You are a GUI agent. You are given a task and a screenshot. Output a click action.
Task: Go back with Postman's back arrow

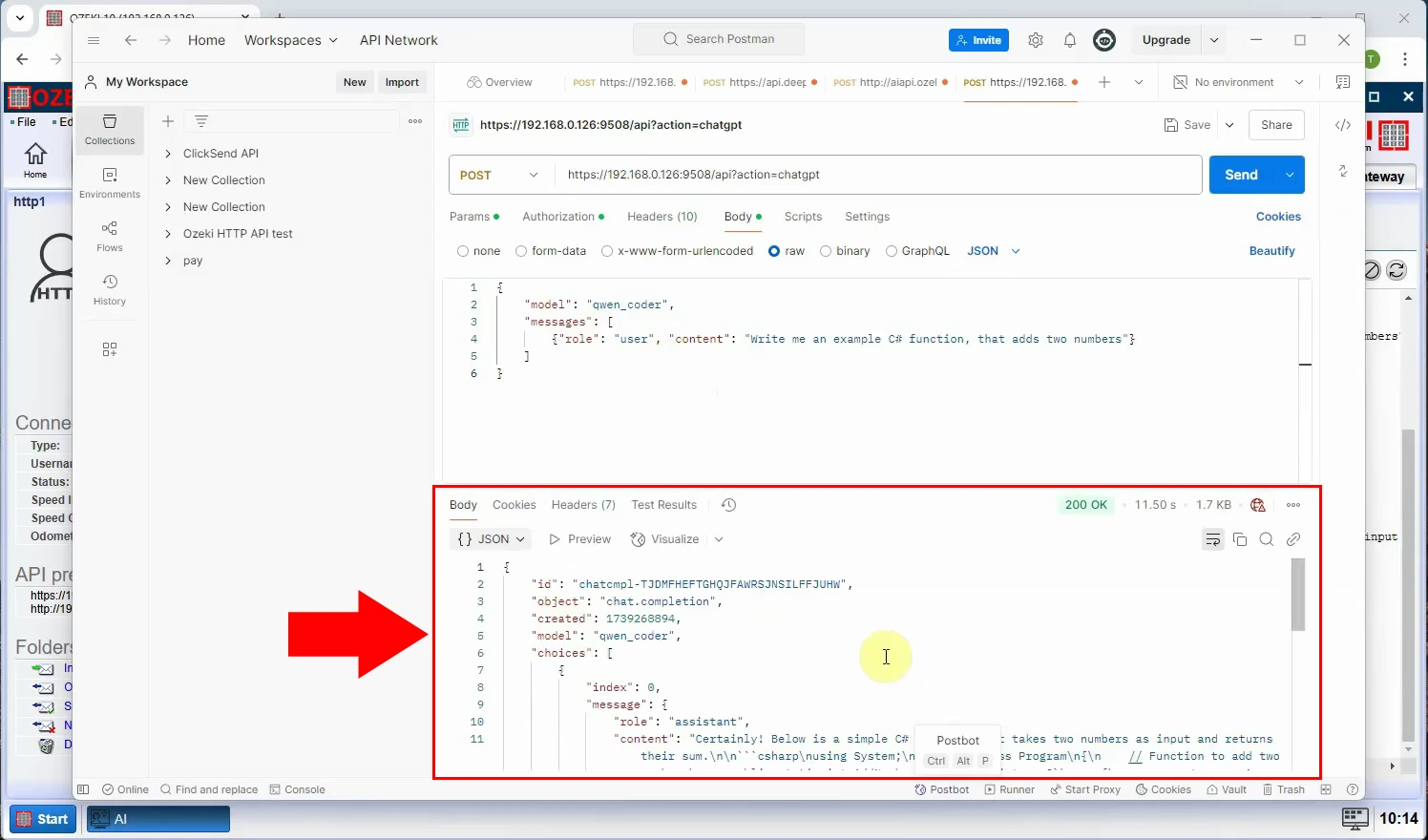click(x=131, y=40)
